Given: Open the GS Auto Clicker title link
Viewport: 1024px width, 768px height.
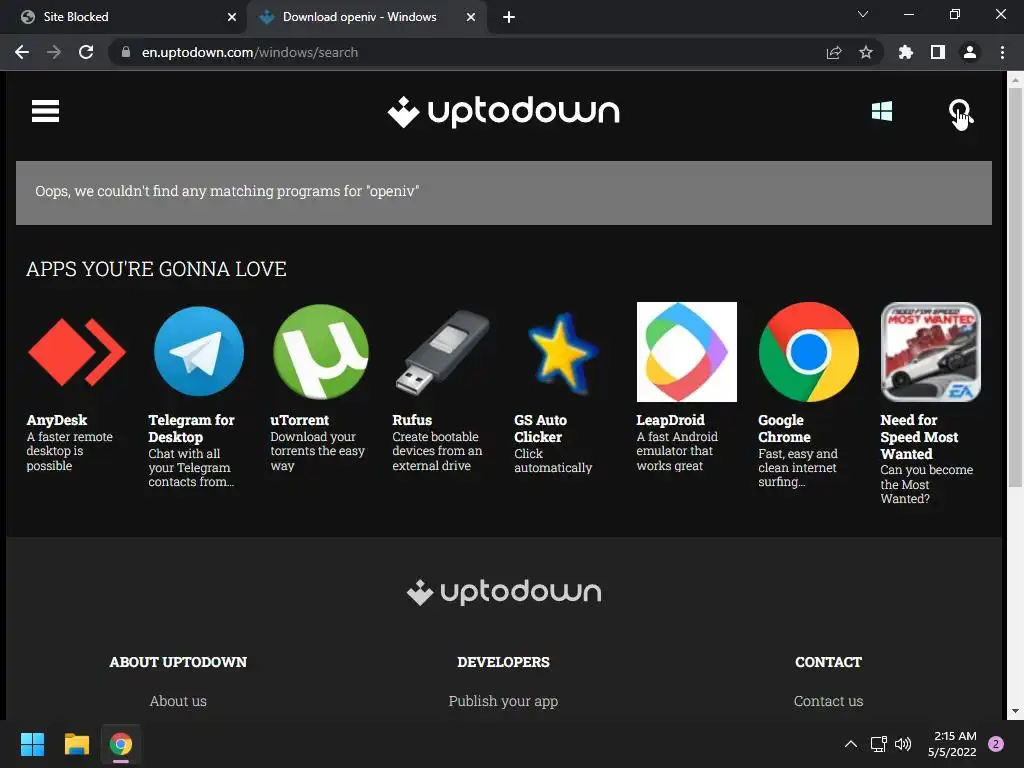Looking at the screenshot, I should (541, 428).
